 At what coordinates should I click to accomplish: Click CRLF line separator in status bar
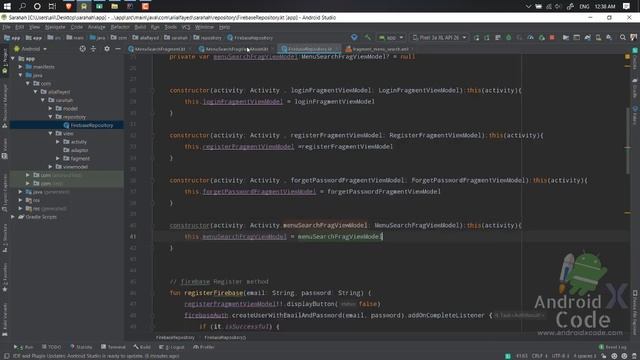(539, 356)
